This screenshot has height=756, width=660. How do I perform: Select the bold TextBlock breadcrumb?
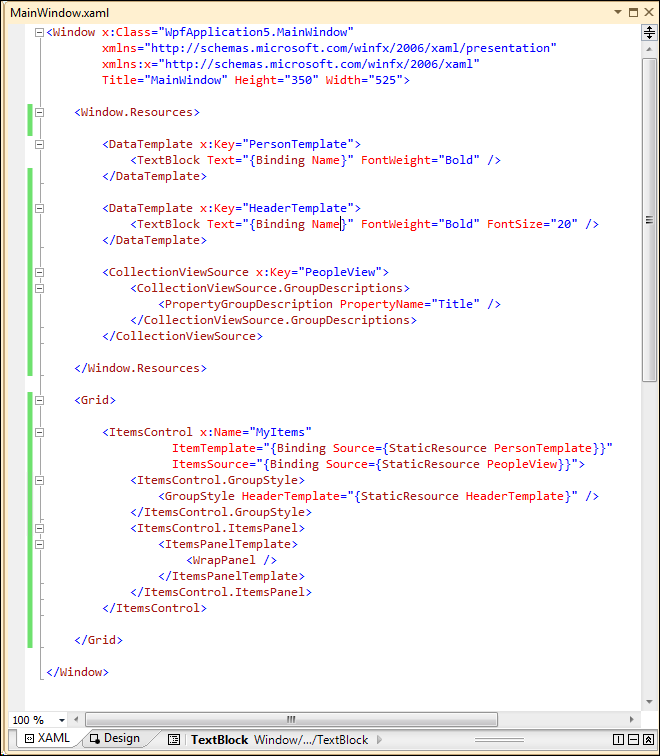coord(219,740)
